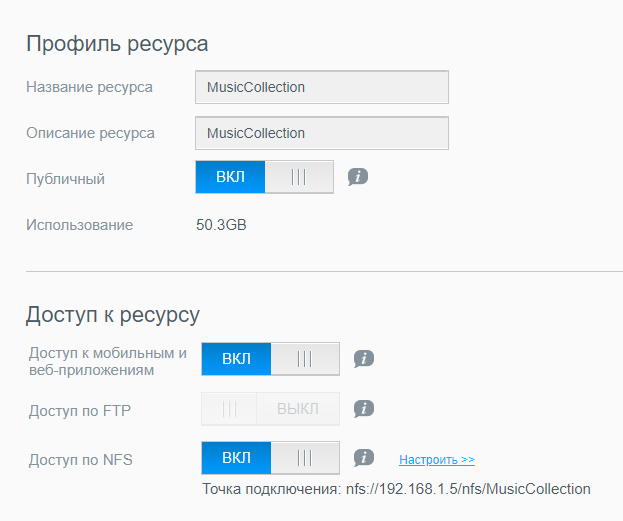Open the Настроить >> link for NFS
Viewport: 623px width, 521px height.
[x=437, y=460]
